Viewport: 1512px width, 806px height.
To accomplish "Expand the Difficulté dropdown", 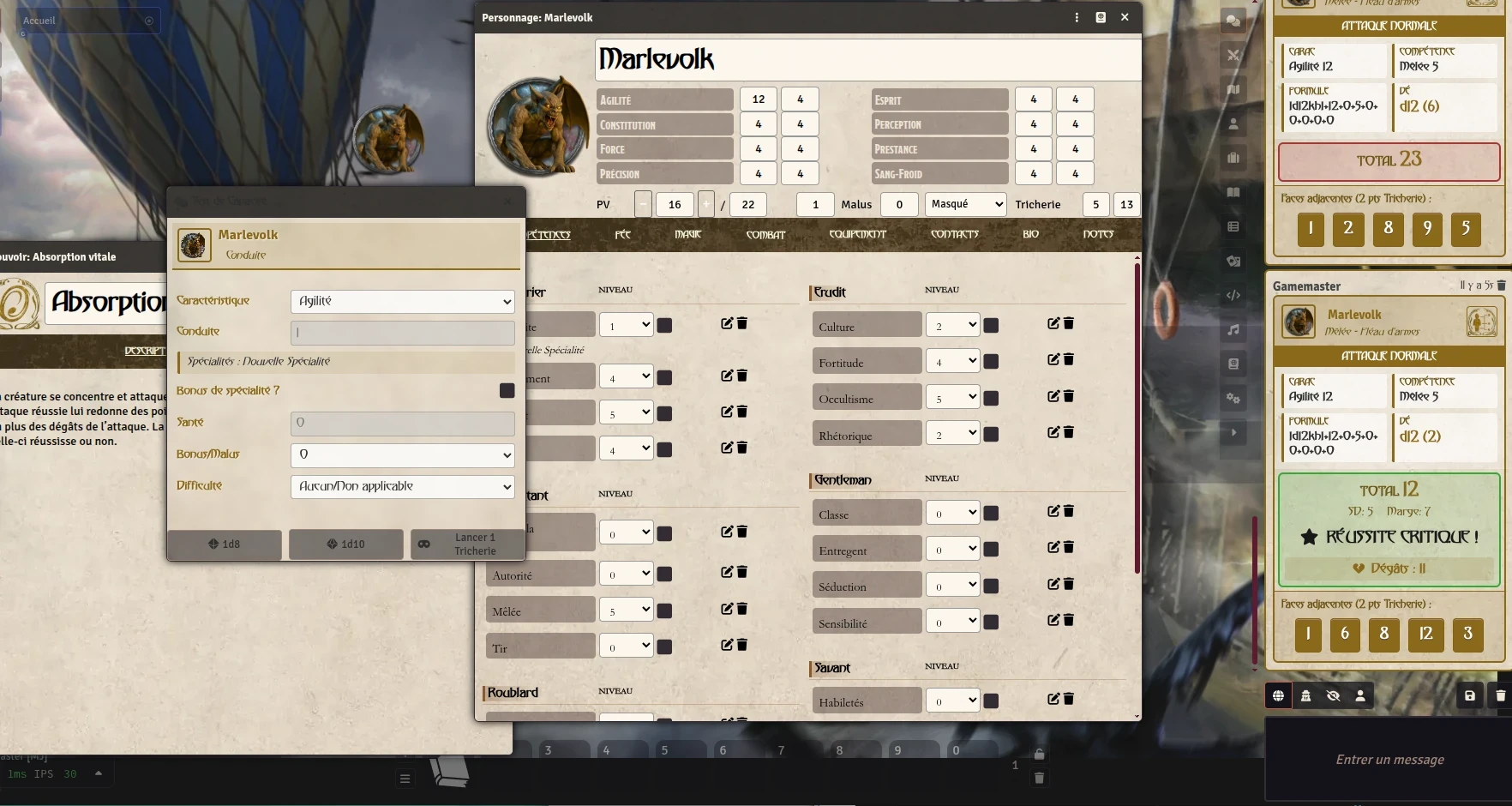I will coord(402,486).
